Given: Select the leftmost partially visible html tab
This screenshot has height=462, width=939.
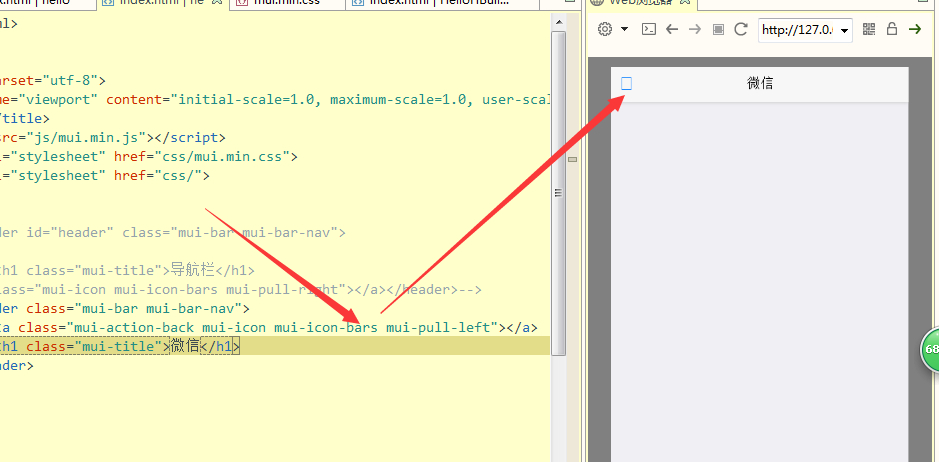Looking at the screenshot, I should [x=47, y=3].
